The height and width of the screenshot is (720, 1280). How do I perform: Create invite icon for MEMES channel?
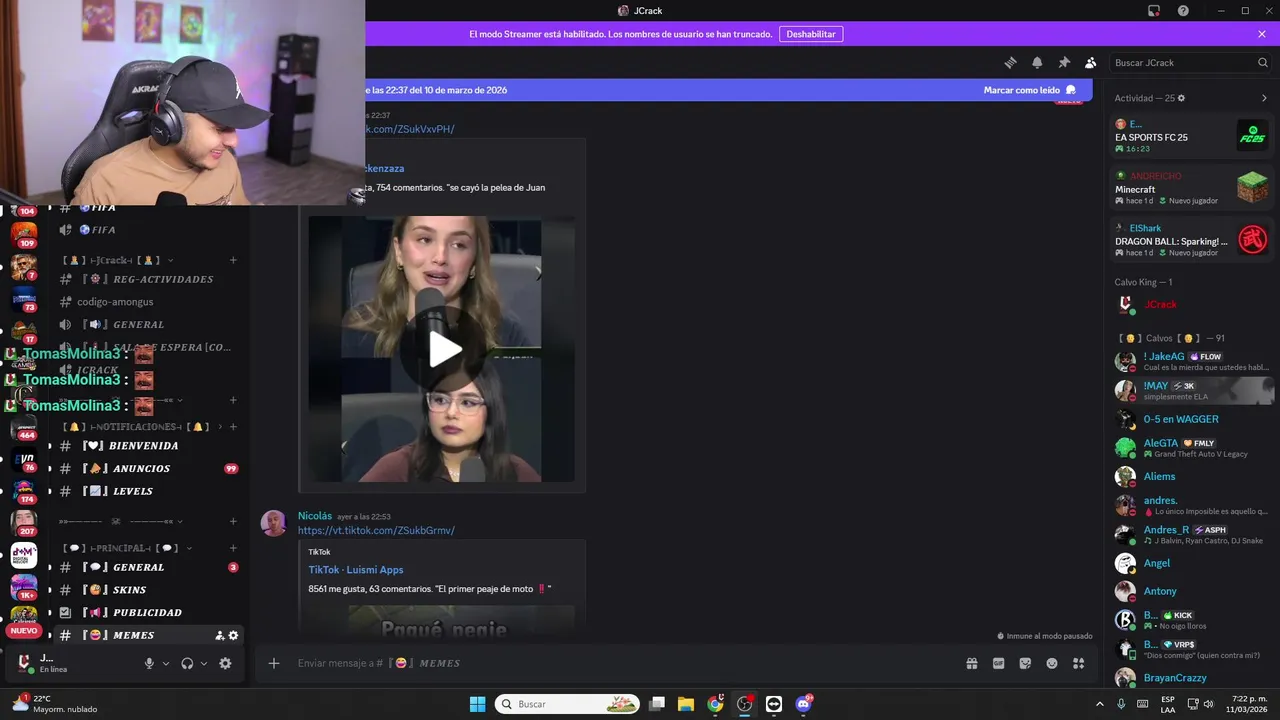219,635
